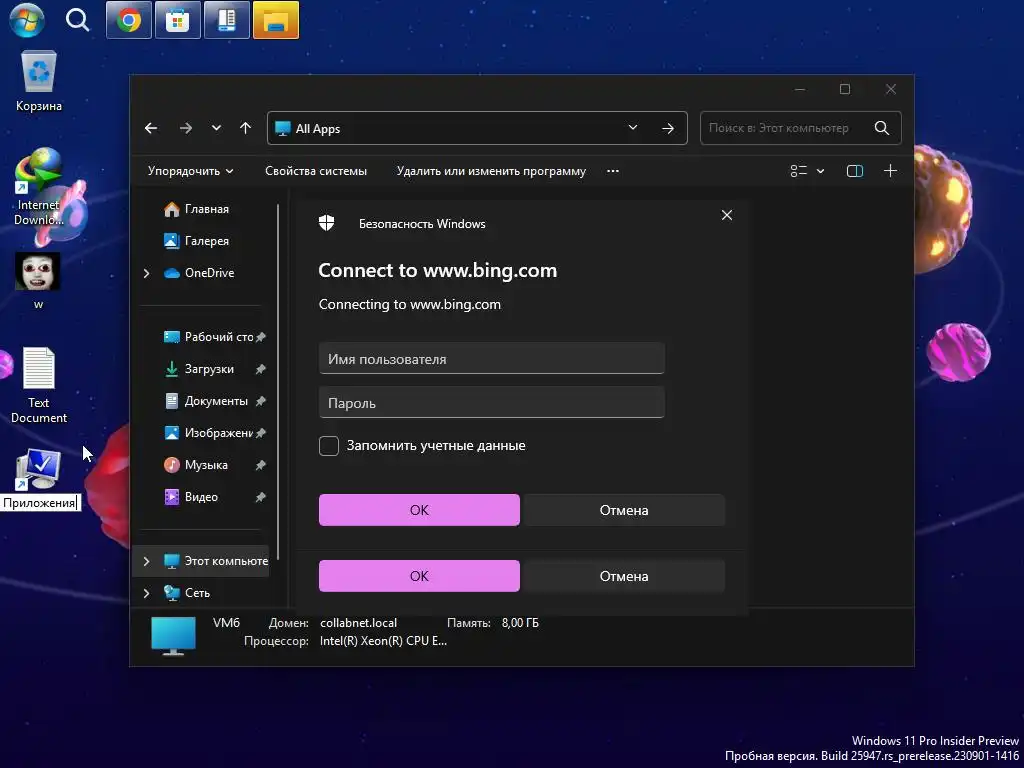The width and height of the screenshot is (1024, 768).
Task: Check Запомнить учетные данные
Action: pos(328,445)
